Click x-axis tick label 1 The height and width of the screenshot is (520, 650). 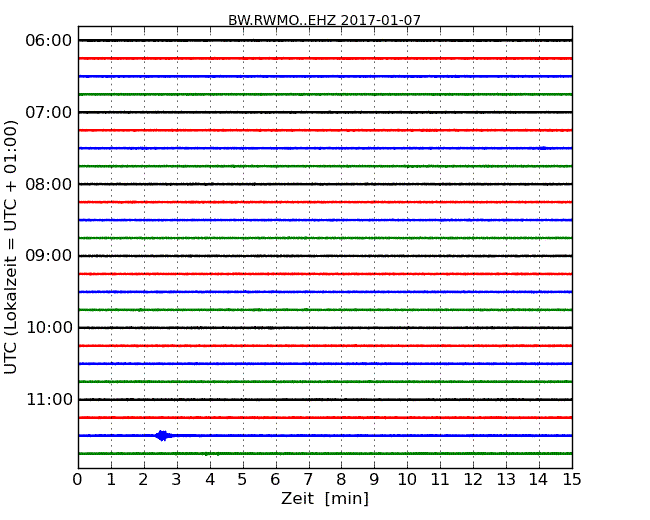click(x=111, y=480)
